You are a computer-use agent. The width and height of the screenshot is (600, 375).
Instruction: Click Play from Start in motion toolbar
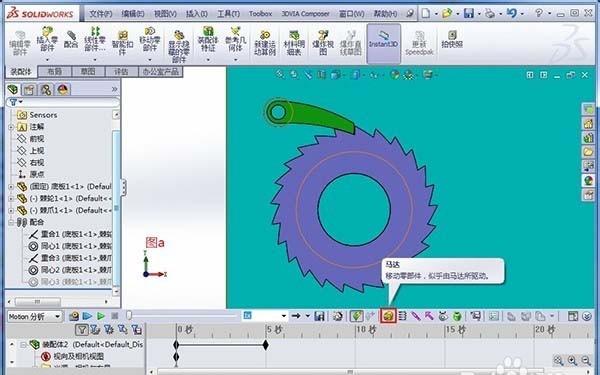[87, 316]
